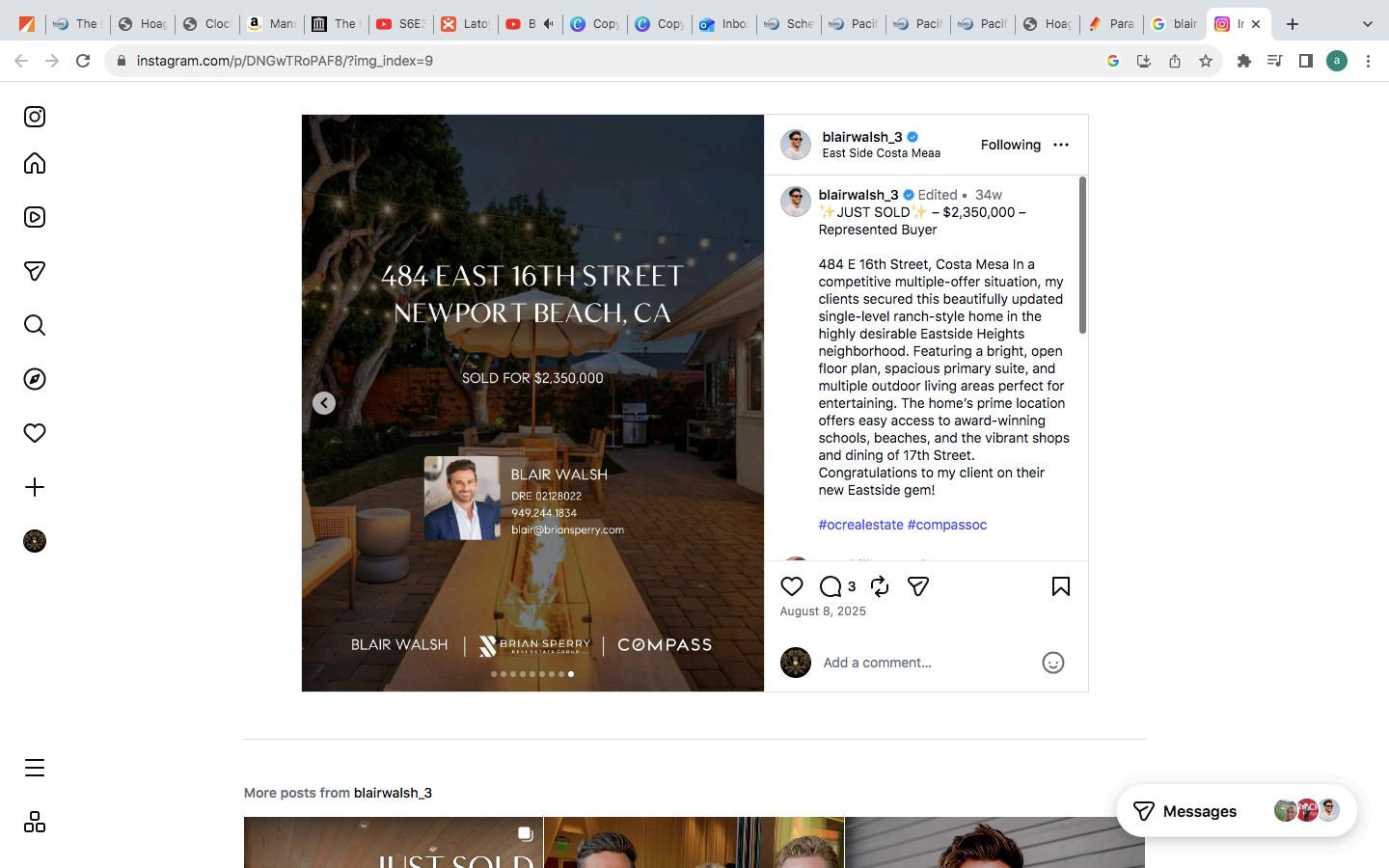The height and width of the screenshot is (868, 1389).
Task: Open Notifications heart in the sidebar
Action: 35,433
